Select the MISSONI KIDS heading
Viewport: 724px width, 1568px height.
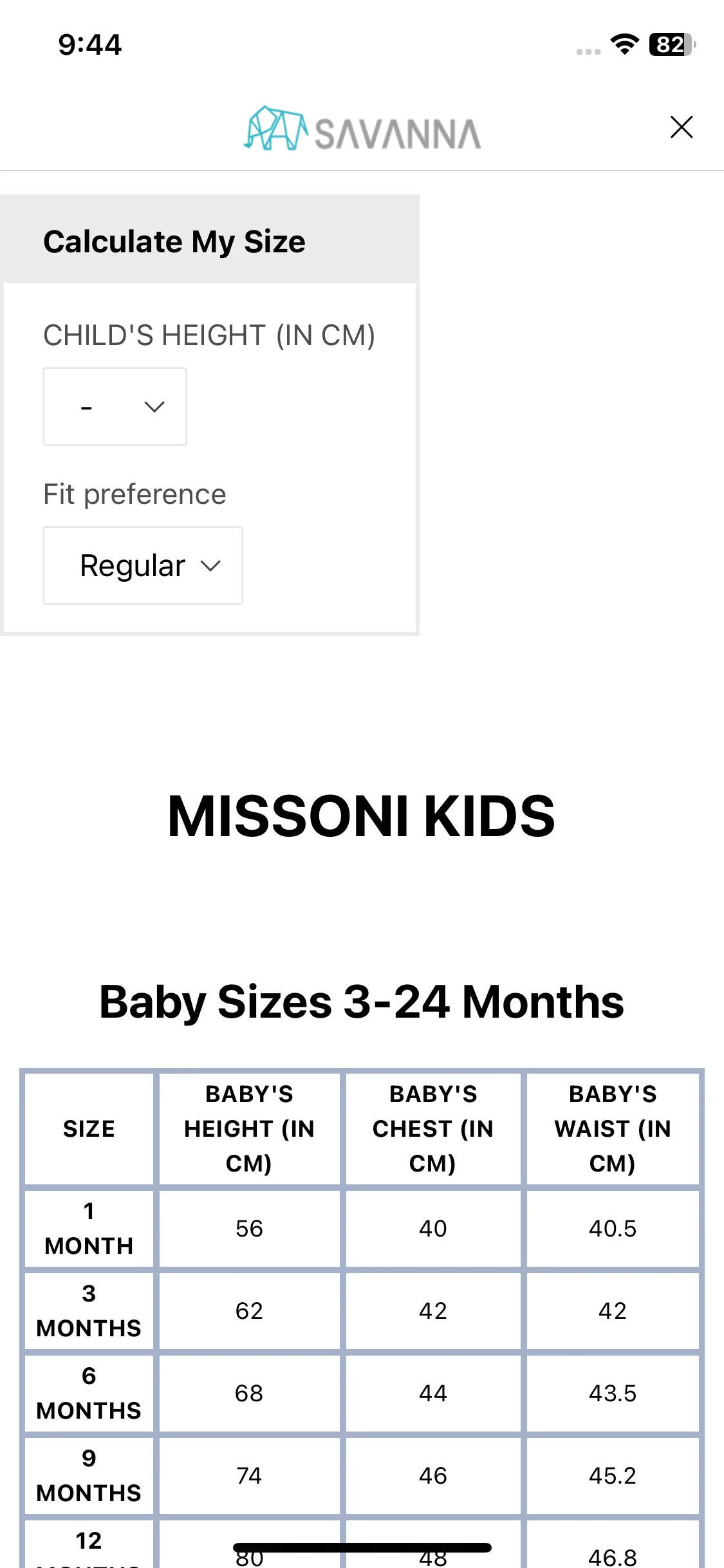[362, 816]
